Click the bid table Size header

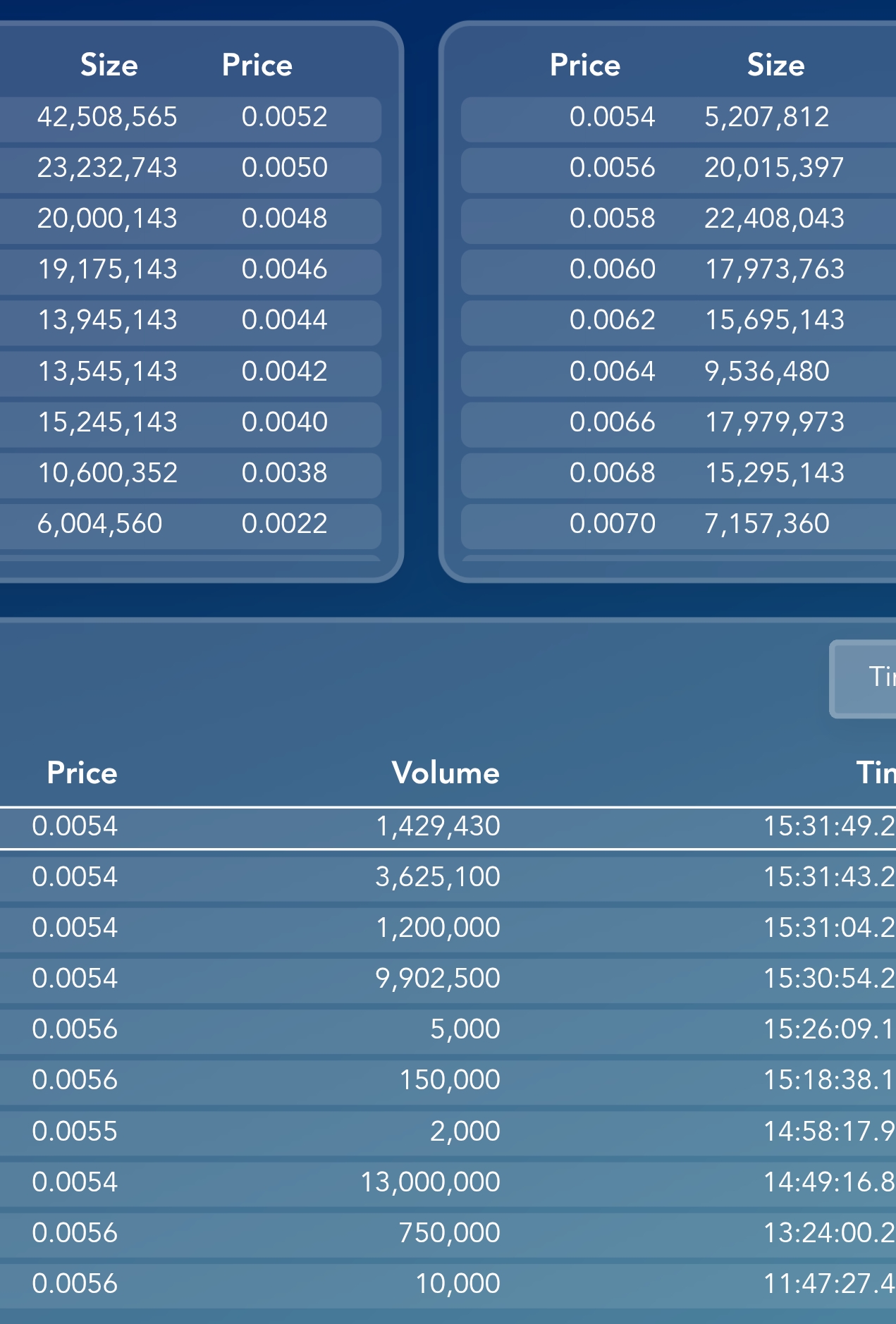click(x=109, y=66)
